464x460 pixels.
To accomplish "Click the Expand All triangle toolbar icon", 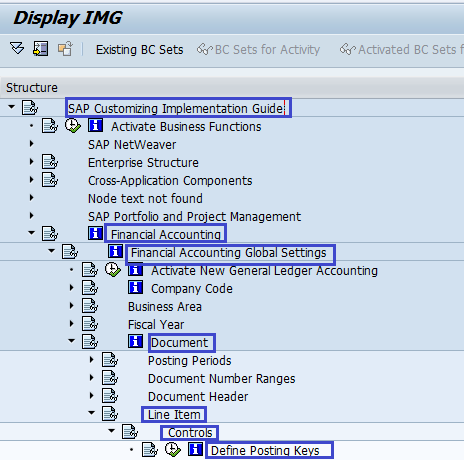I will pos(17,48).
